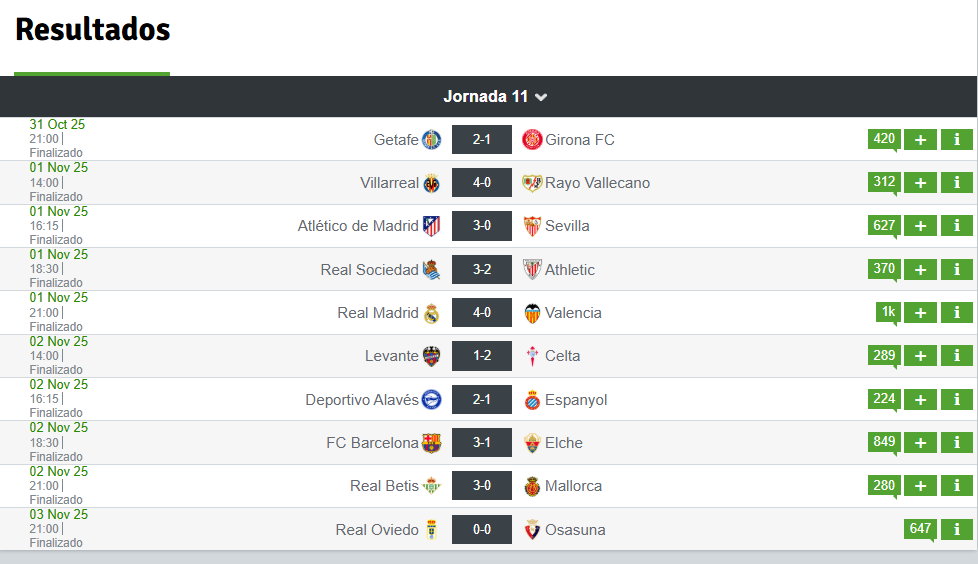Open 849 comments on Barcelona match

coord(884,442)
